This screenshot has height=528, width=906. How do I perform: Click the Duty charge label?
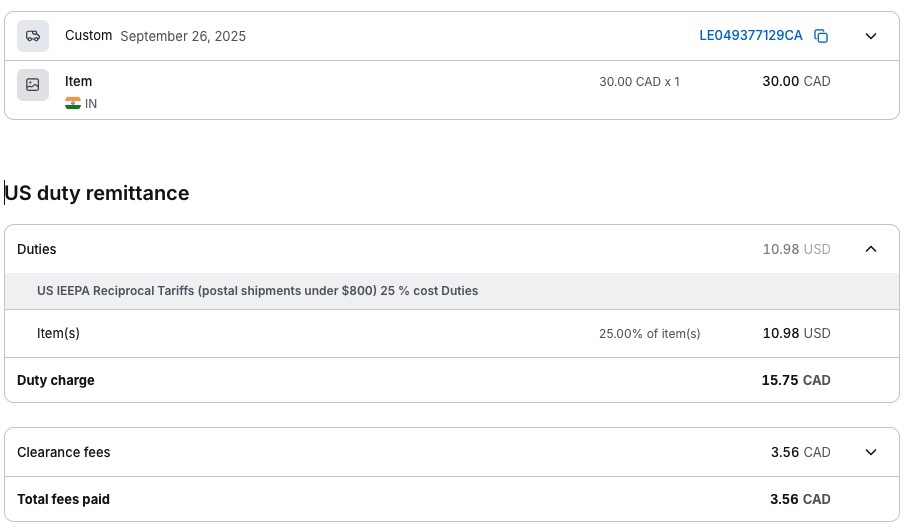(56, 380)
